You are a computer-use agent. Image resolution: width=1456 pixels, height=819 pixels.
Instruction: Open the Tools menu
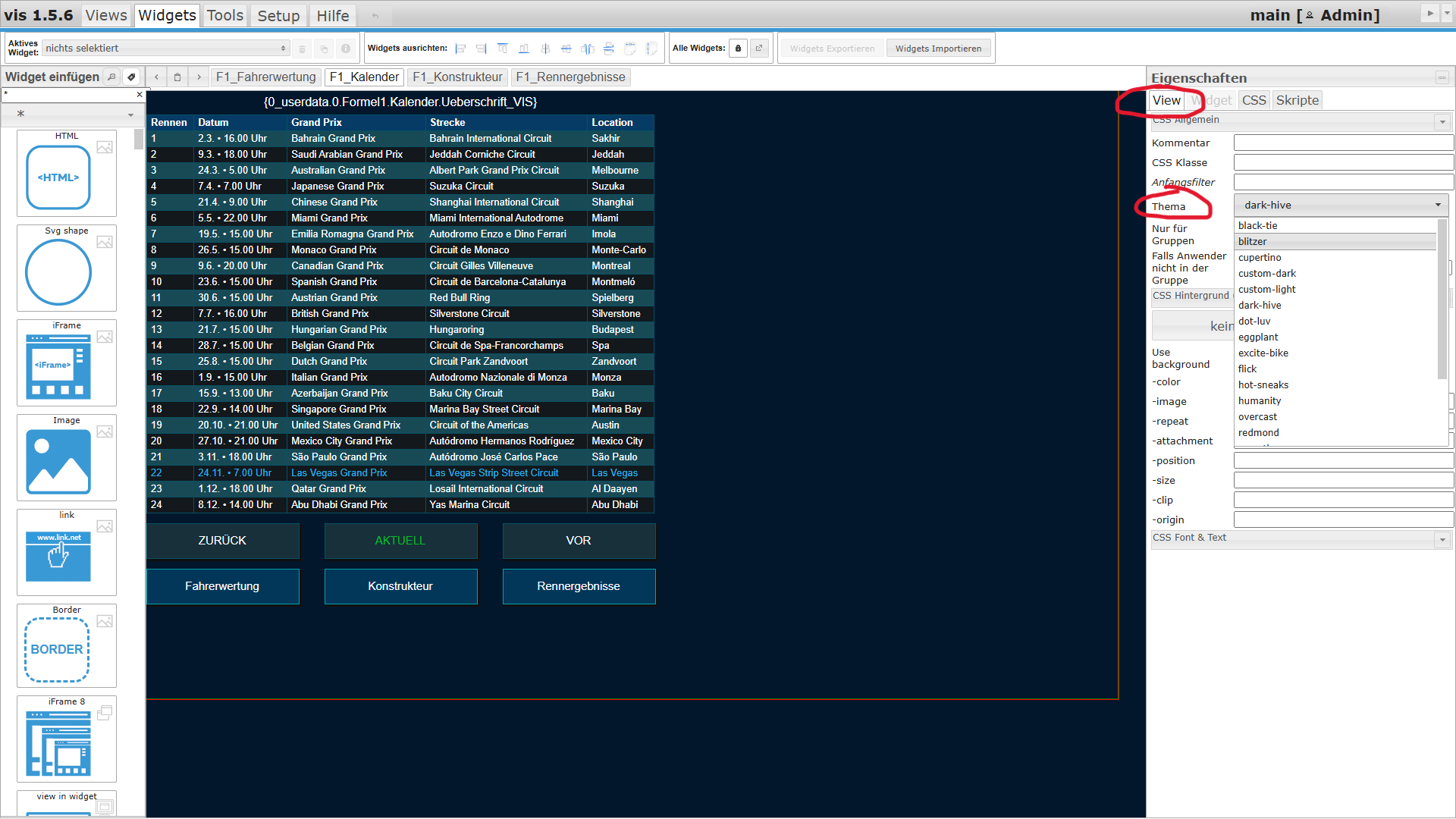(x=225, y=15)
